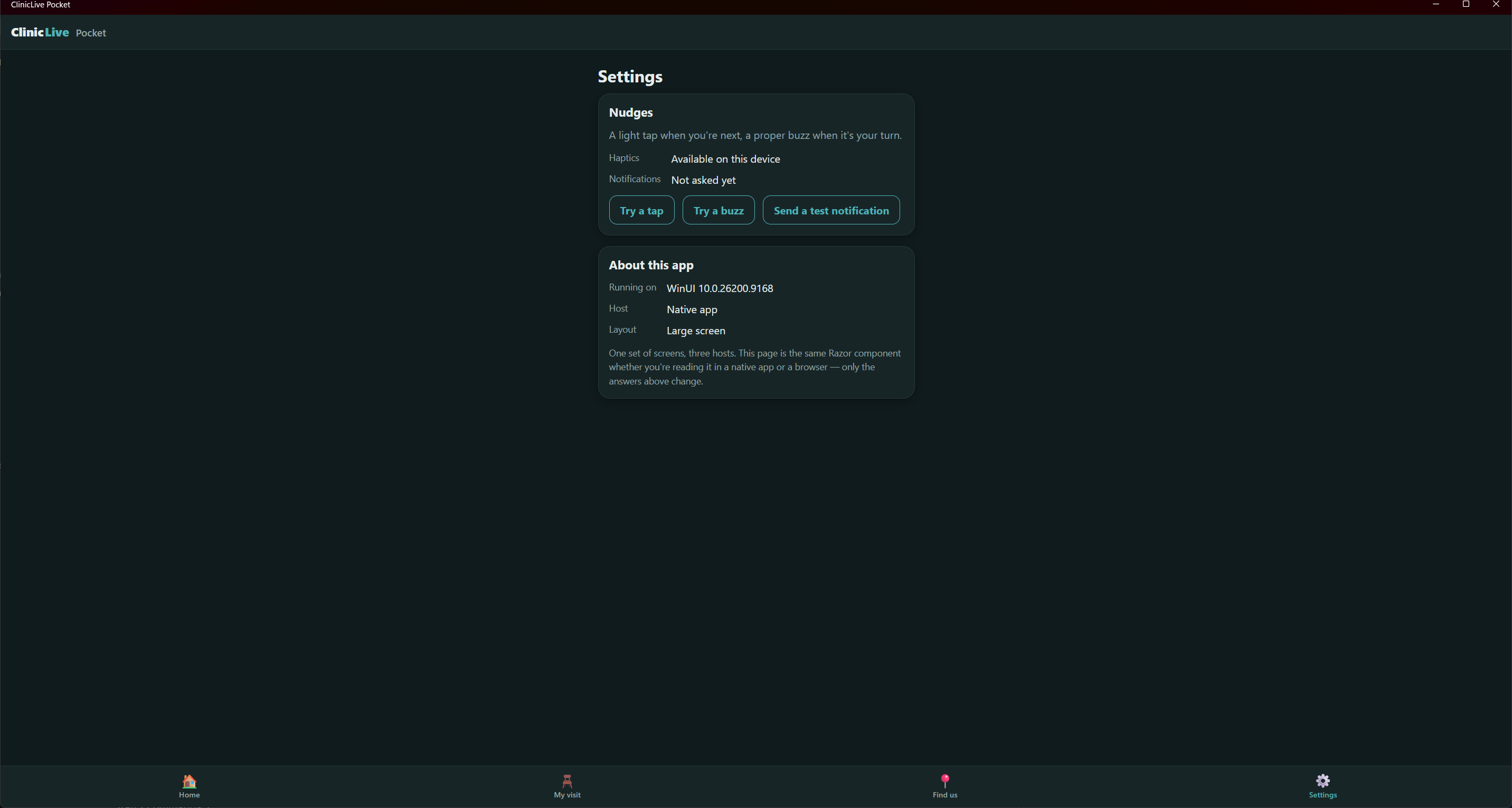
Task: Open the My visit chair icon
Action: 567,781
